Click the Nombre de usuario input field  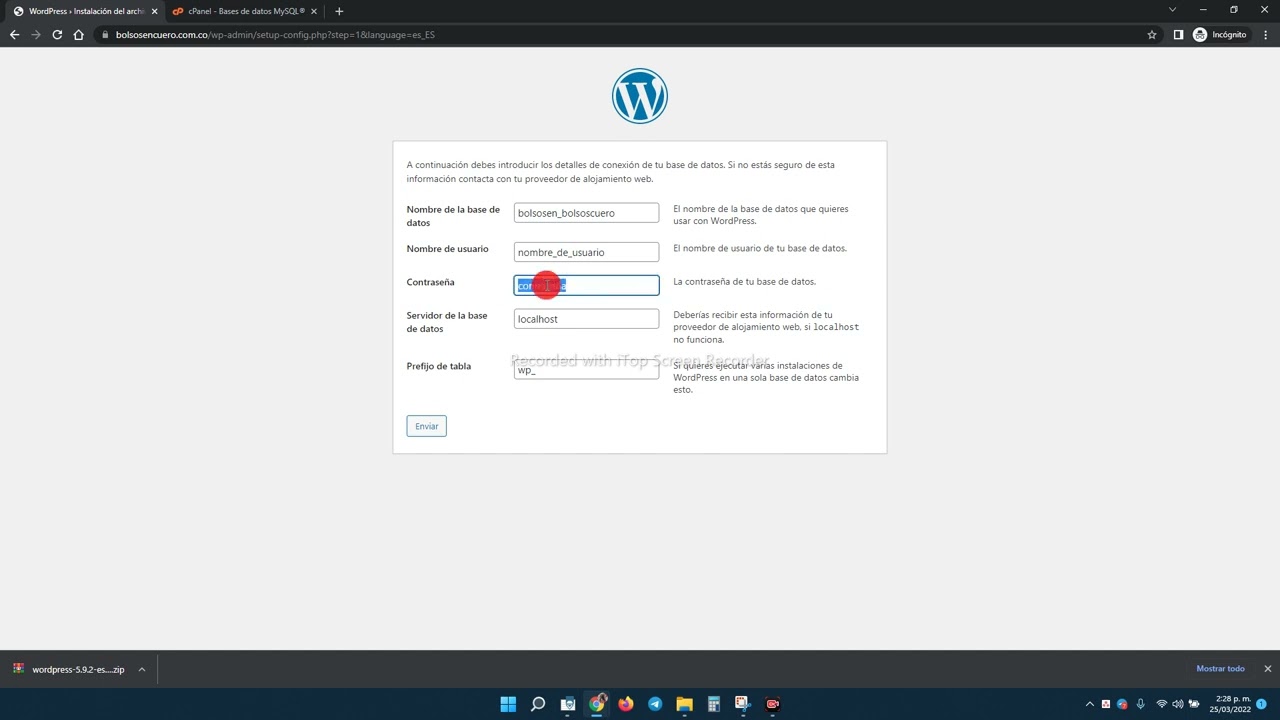(x=586, y=252)
